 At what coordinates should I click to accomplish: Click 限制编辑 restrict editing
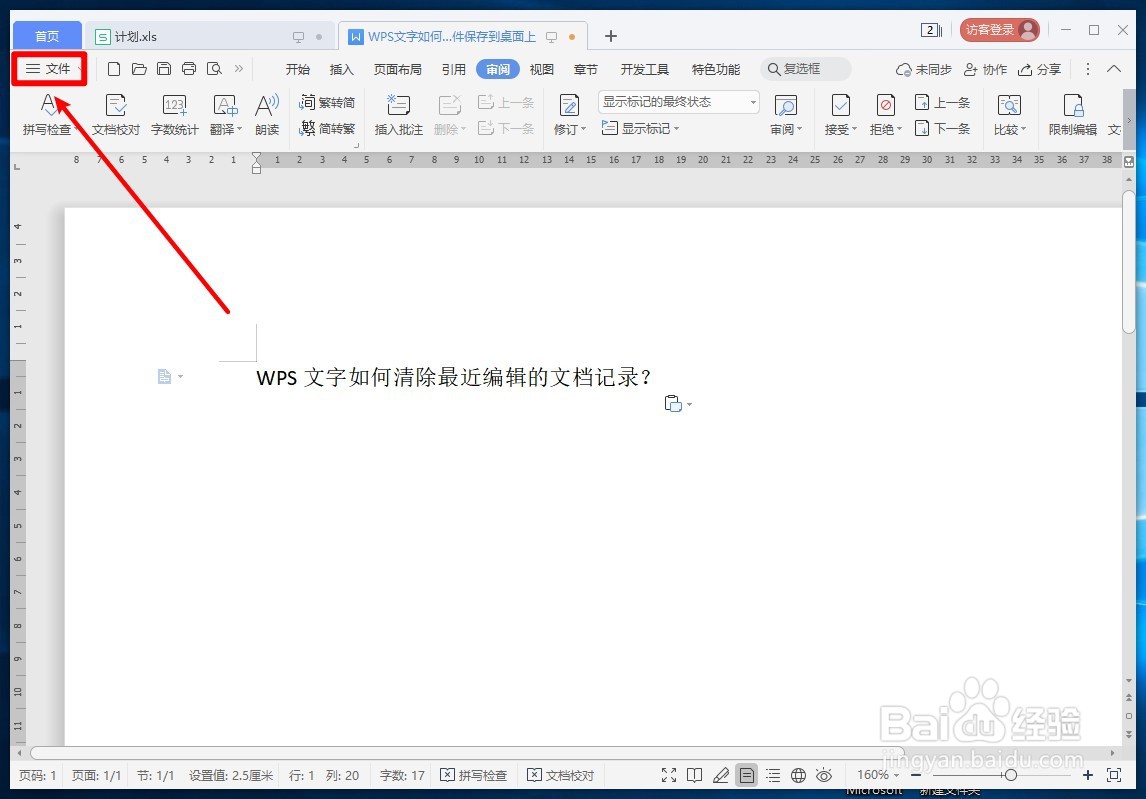(1072, 115)
